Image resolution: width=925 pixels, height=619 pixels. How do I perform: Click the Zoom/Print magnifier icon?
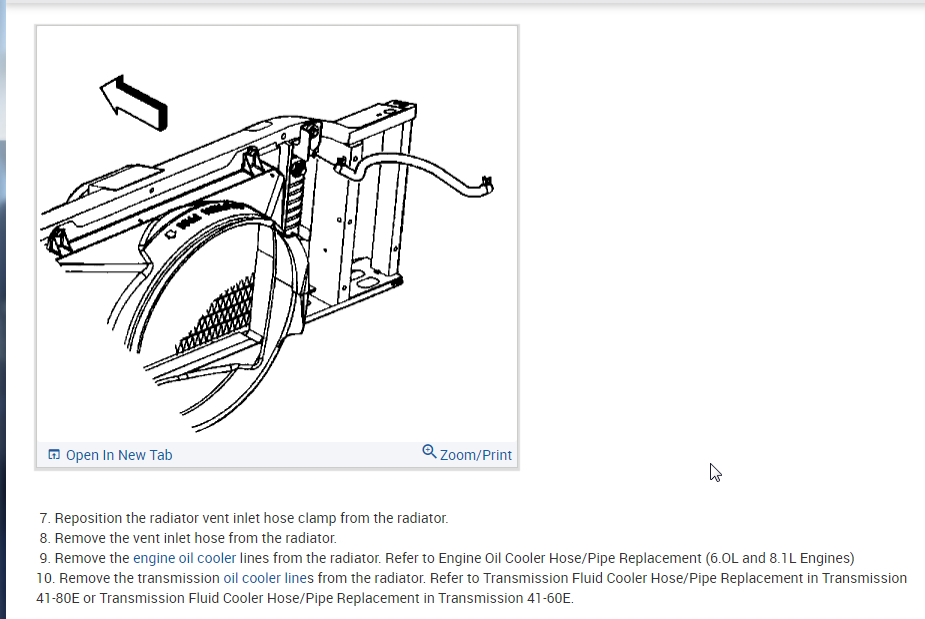tap(429, 452)
